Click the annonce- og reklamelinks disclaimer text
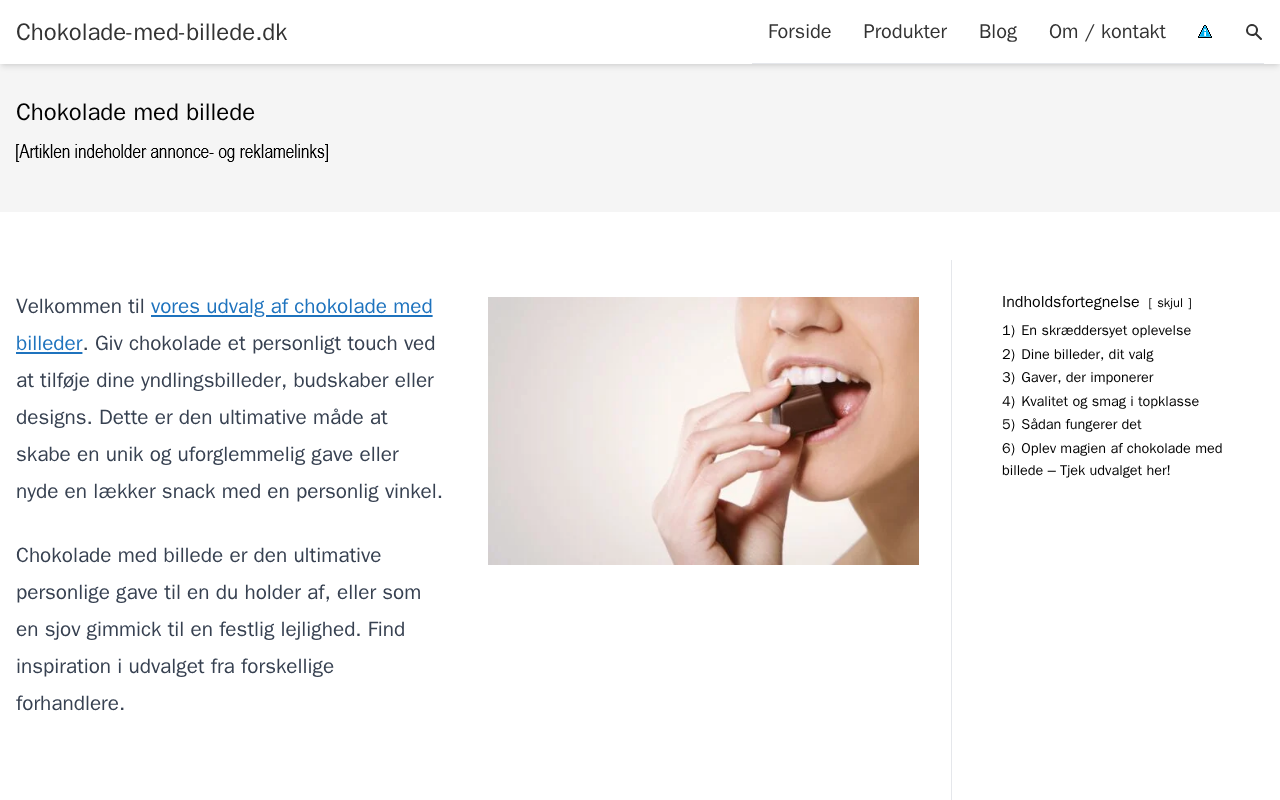The image size is (1280, 800). point(172,152)
